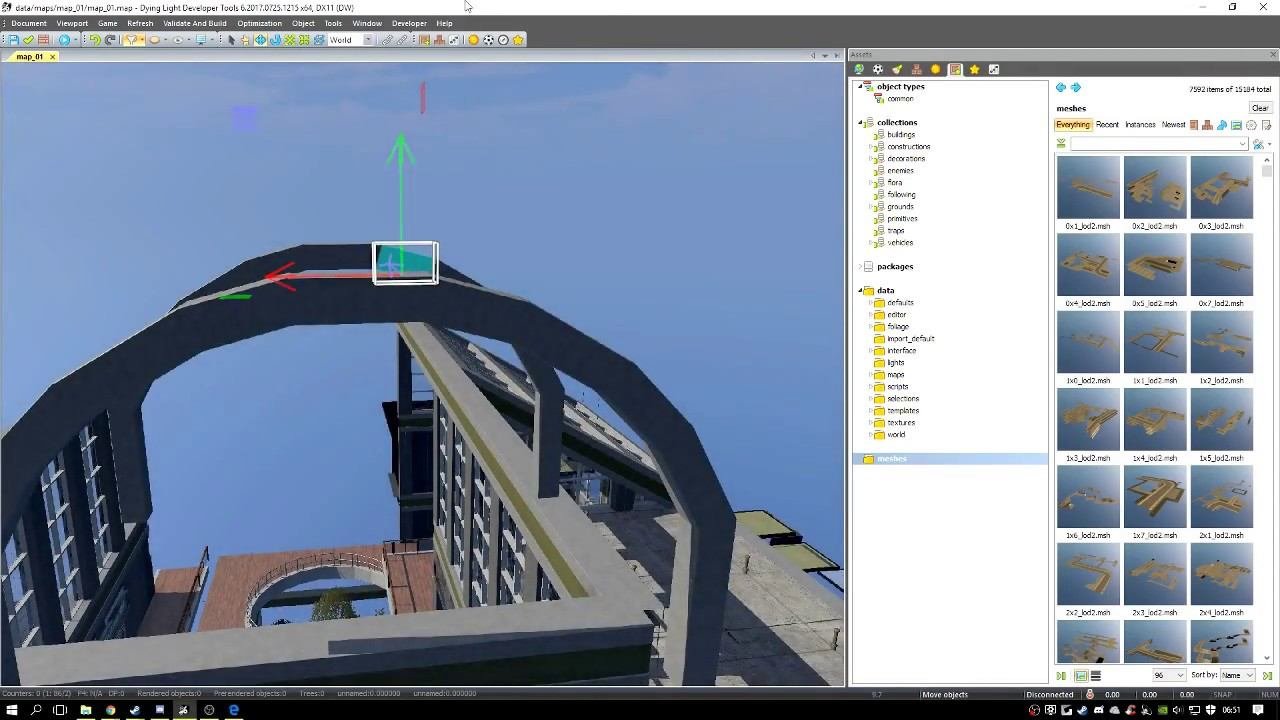The height and width of the screenshot is (720, 1280).
Task: Click the blue back arrow in asset browser
Action: click(x=1061, y=88)
